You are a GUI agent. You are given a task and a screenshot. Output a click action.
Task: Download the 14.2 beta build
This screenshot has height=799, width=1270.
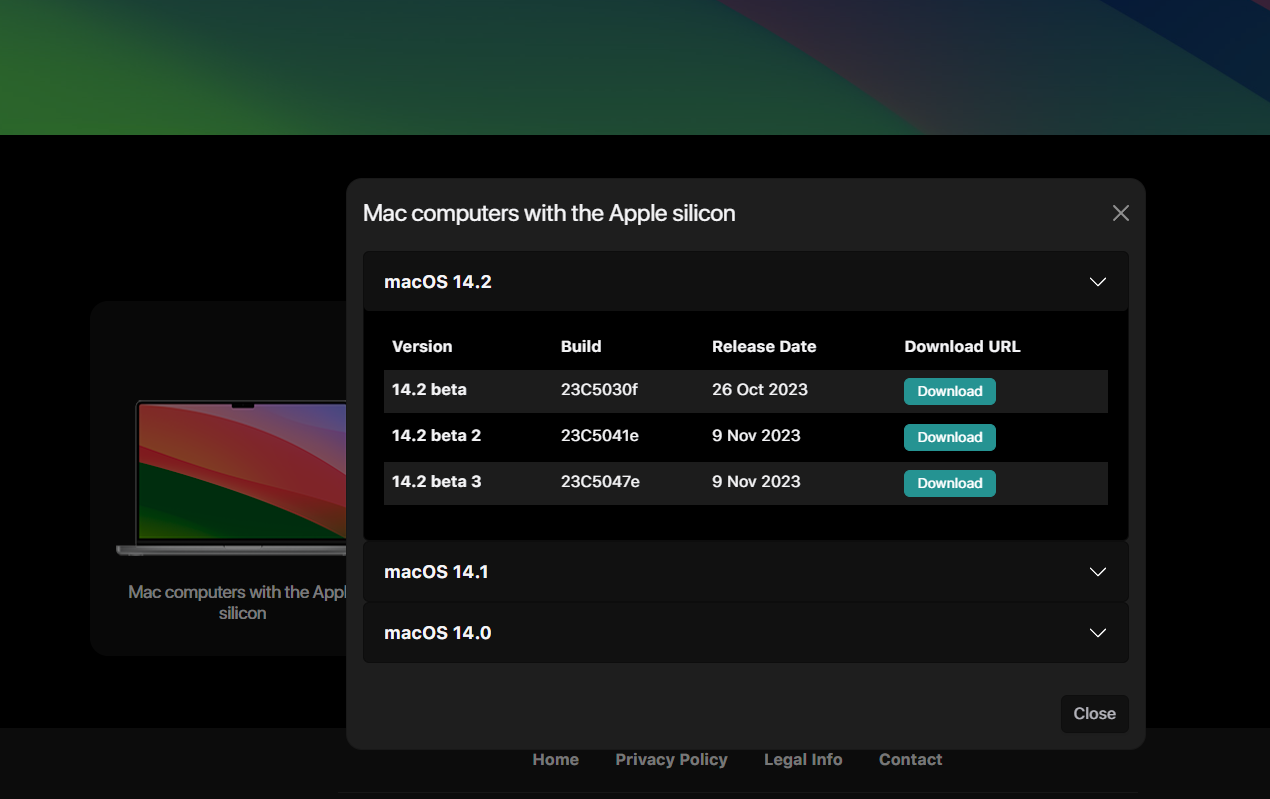pos(949,391)
